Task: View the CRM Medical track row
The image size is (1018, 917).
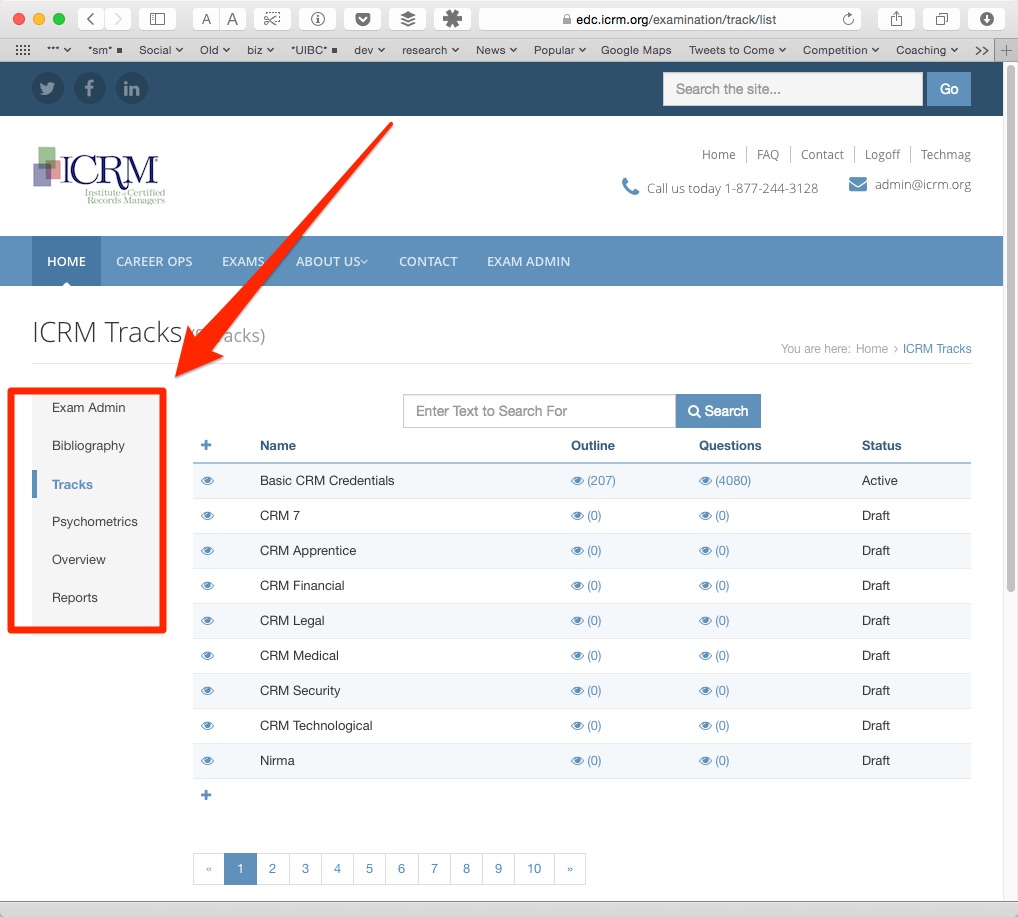Action: click(x=207, y=656)
